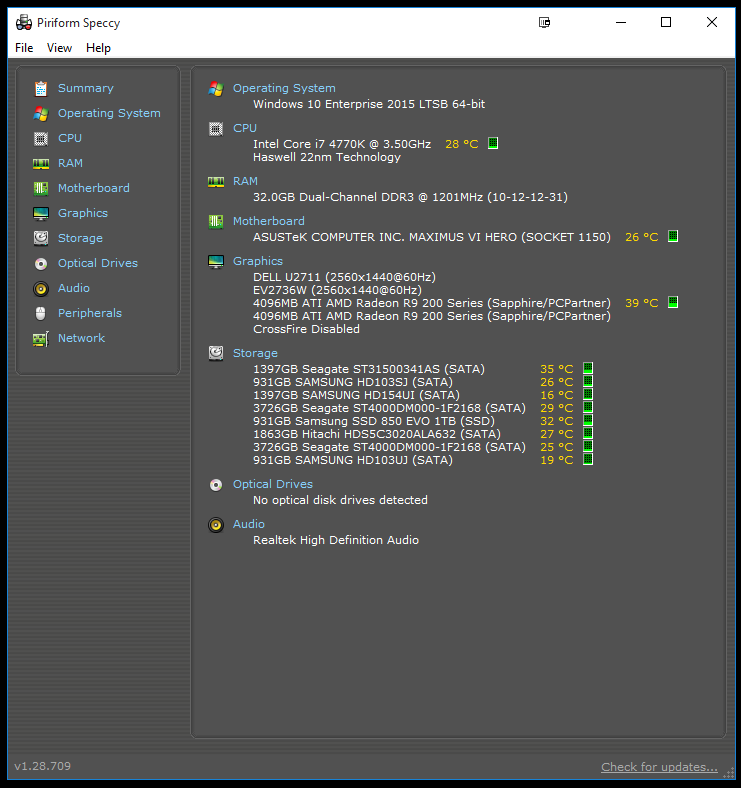The image size is (741, 788).
Task: Click the Audio speaker icon in sidebar
Action: 41,288
